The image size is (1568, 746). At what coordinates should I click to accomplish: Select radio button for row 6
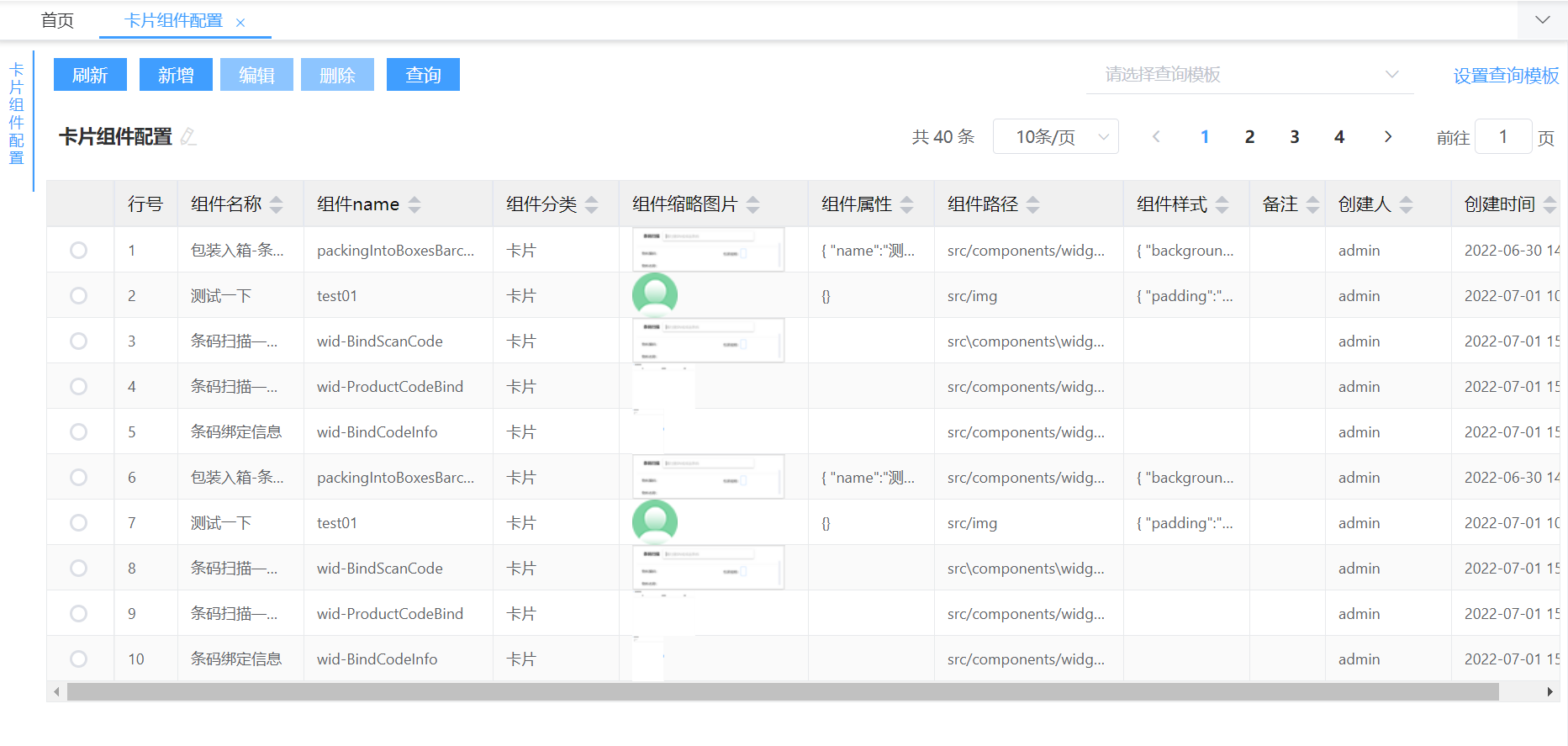click(x=78, y=477)
